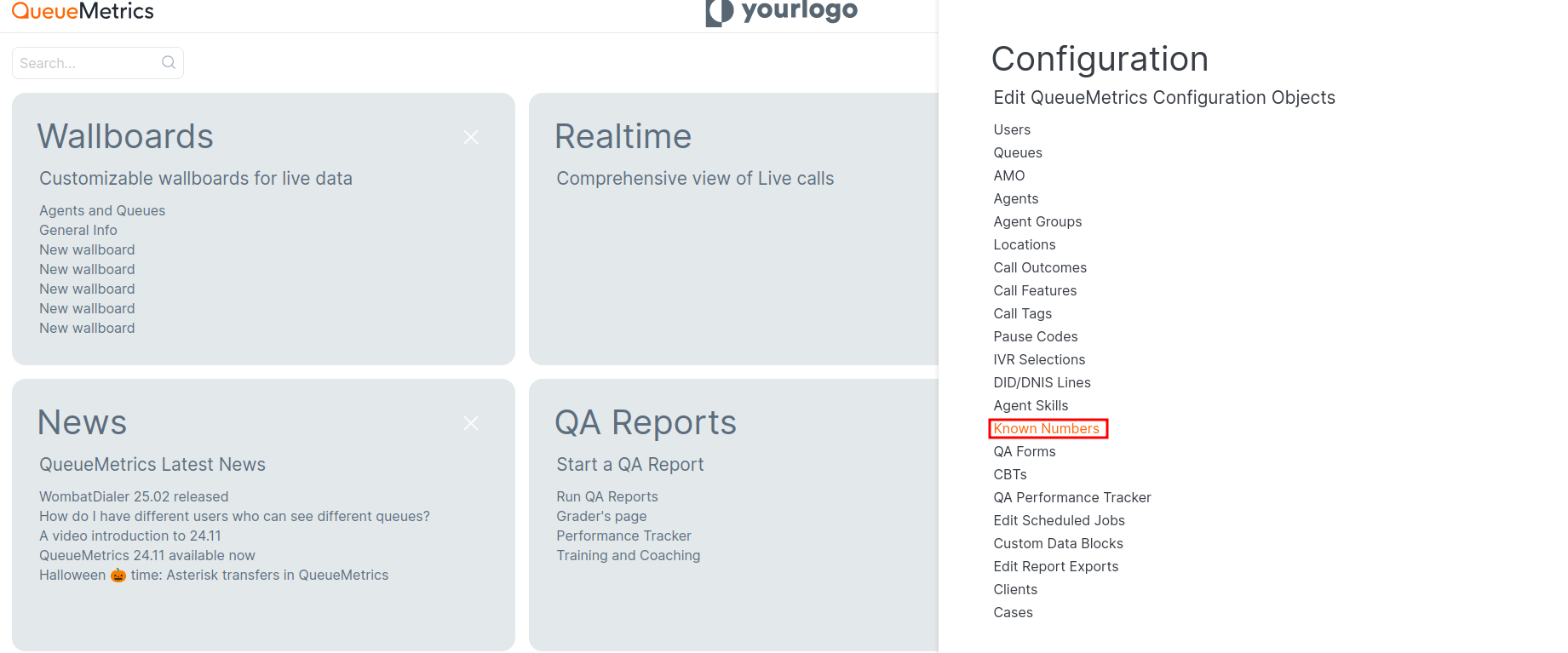Screen dimensions: 1568x653
Task: Go to Grader's page
Action: click(x=601, y=516)
